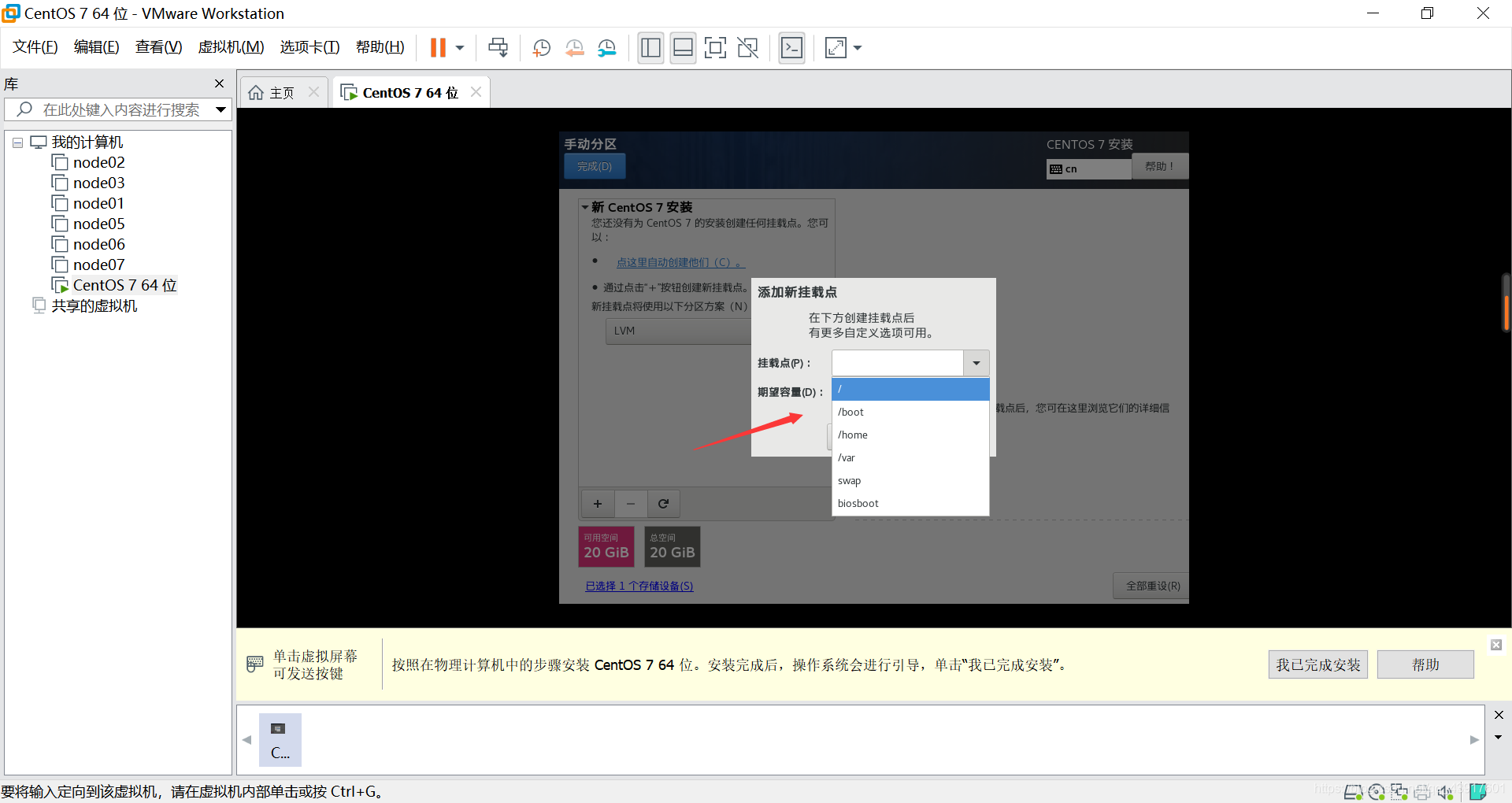Viewport: 1512px width, 803px height.
Task: Click the 挂载点 mount point text field
Action: 897,363
